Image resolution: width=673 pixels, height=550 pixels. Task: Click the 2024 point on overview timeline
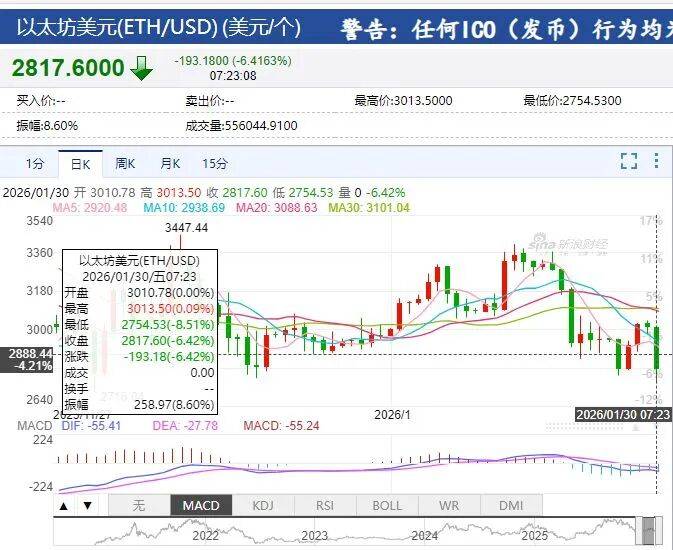(x=424, y=536)
